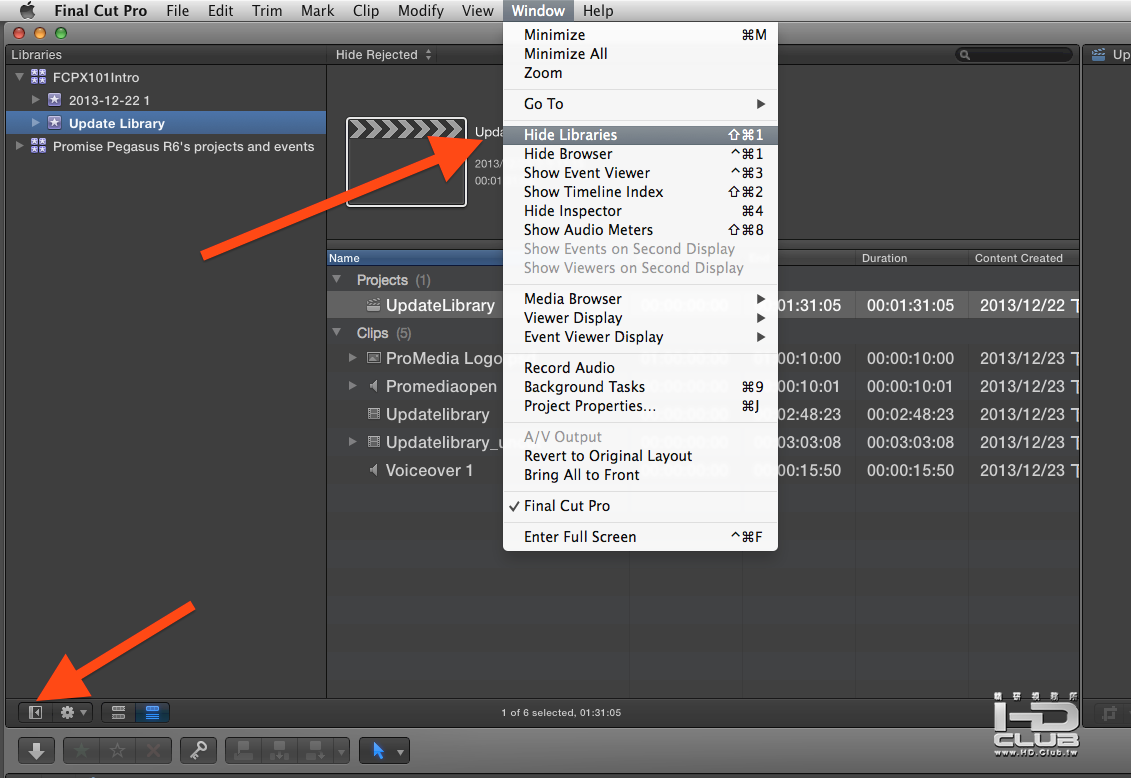This screenshot has width=1131, height=778.
Task: Switch browser to filmstrip view
Action: tap(118, 712)
